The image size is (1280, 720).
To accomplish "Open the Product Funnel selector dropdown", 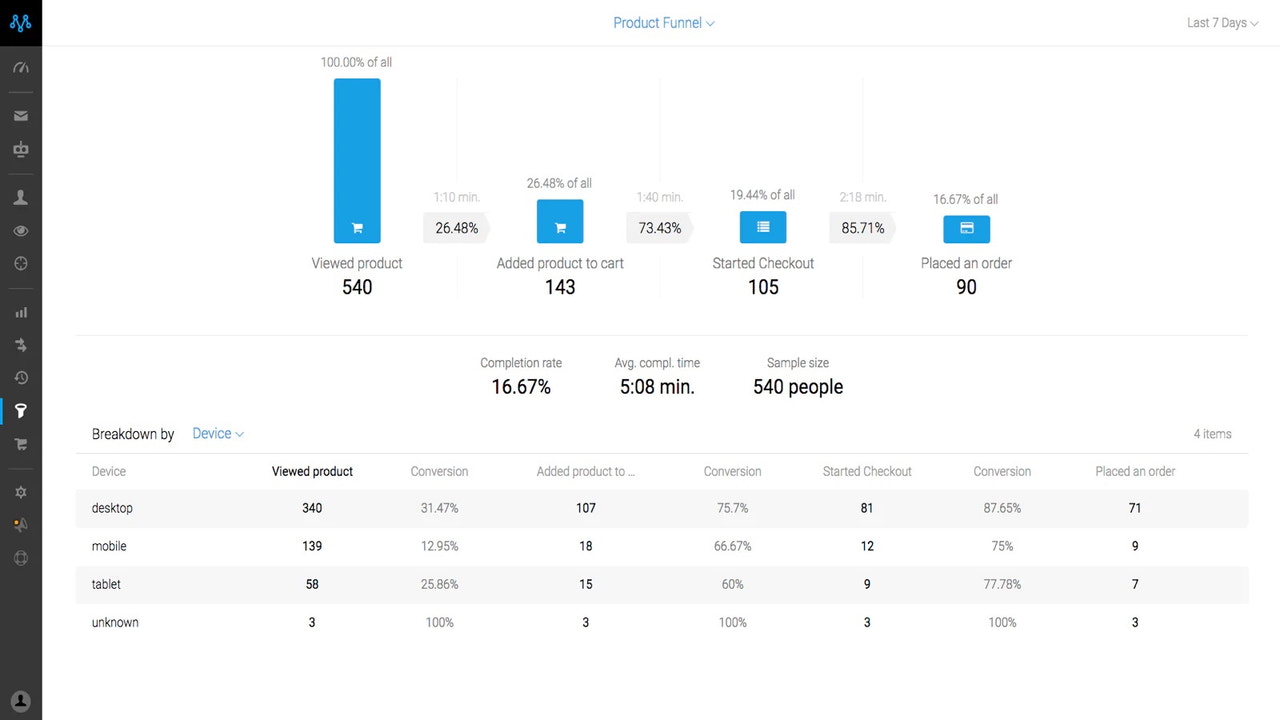I will (663, 22).
